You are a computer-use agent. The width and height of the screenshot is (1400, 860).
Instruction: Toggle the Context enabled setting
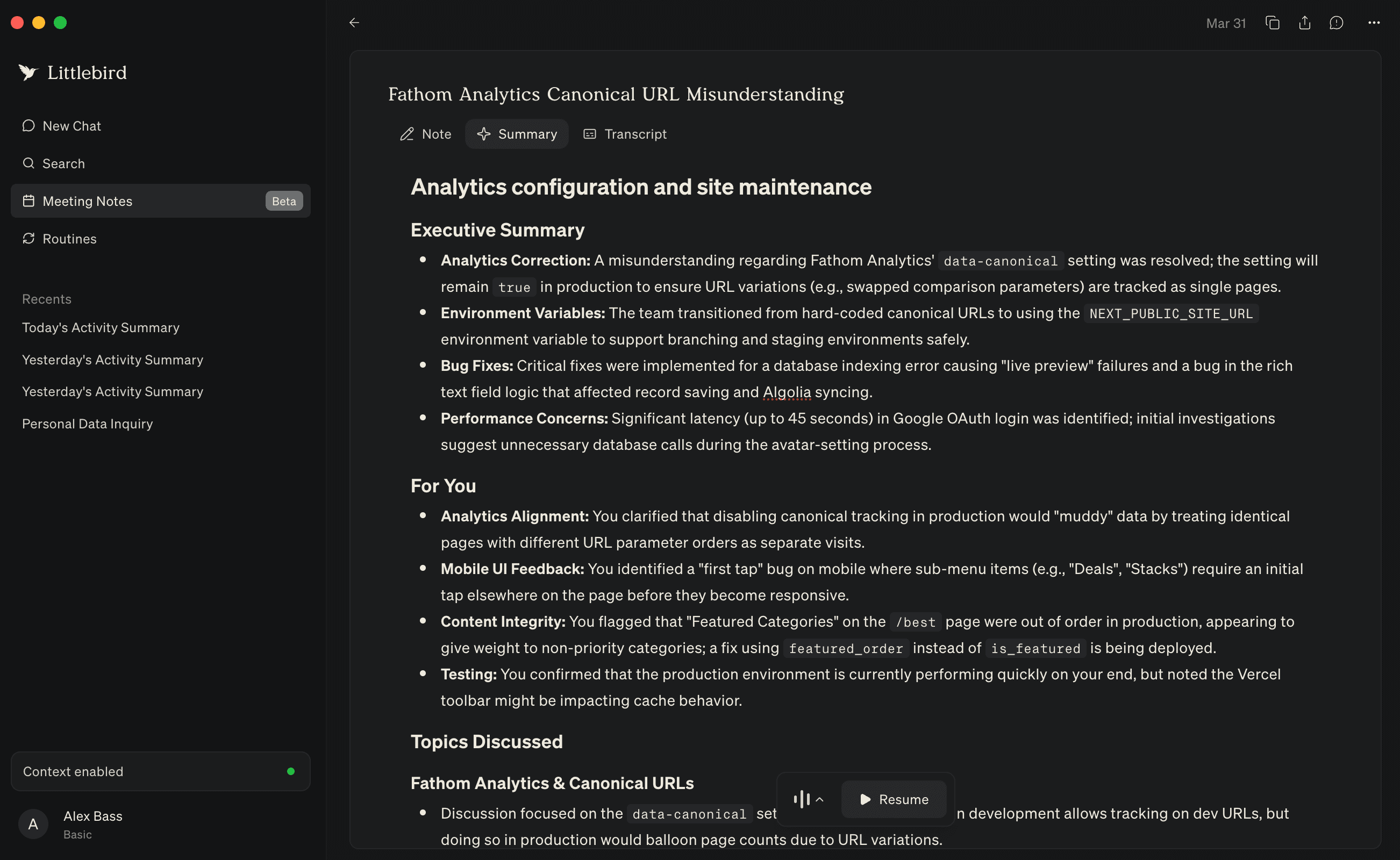pos(160,771)
